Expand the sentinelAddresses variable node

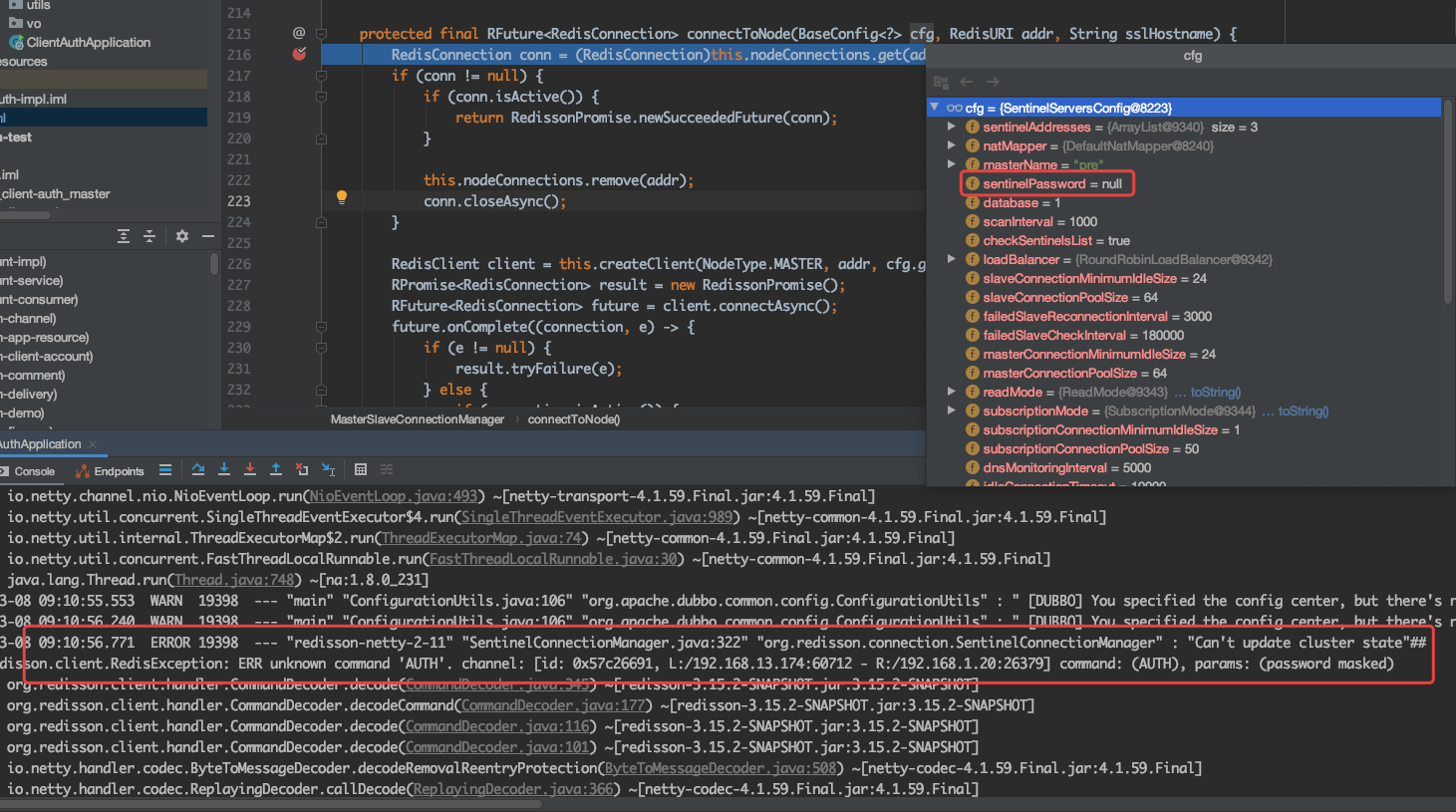point(951,127)
